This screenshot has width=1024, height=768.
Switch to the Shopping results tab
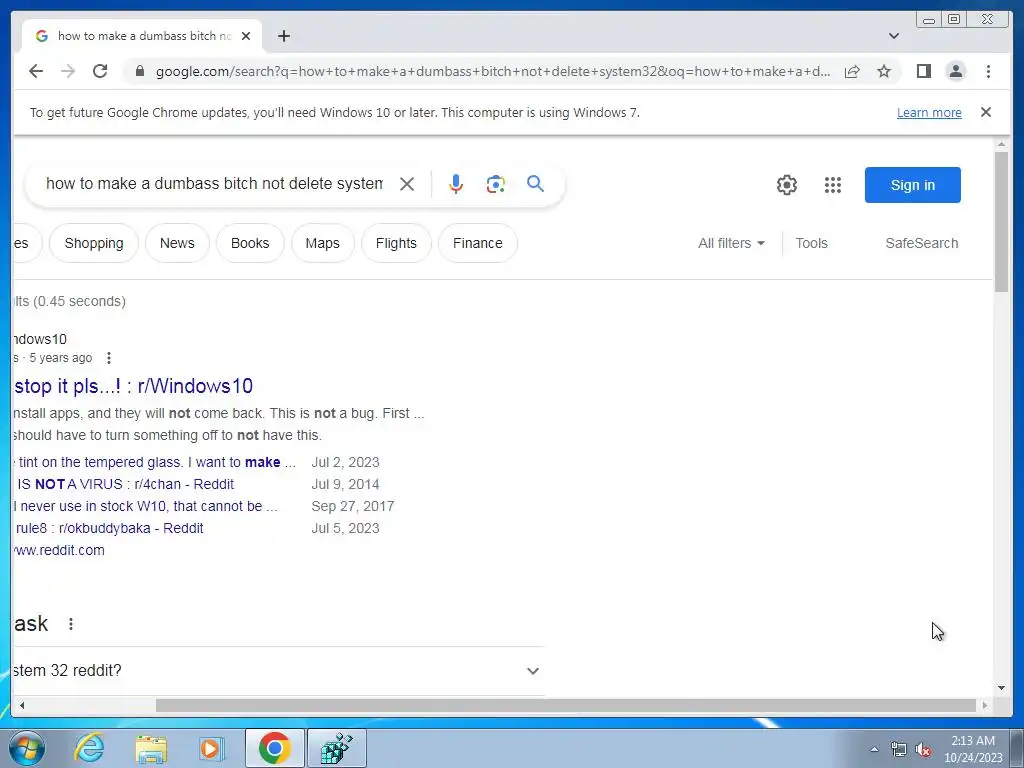tap(93, 243)
